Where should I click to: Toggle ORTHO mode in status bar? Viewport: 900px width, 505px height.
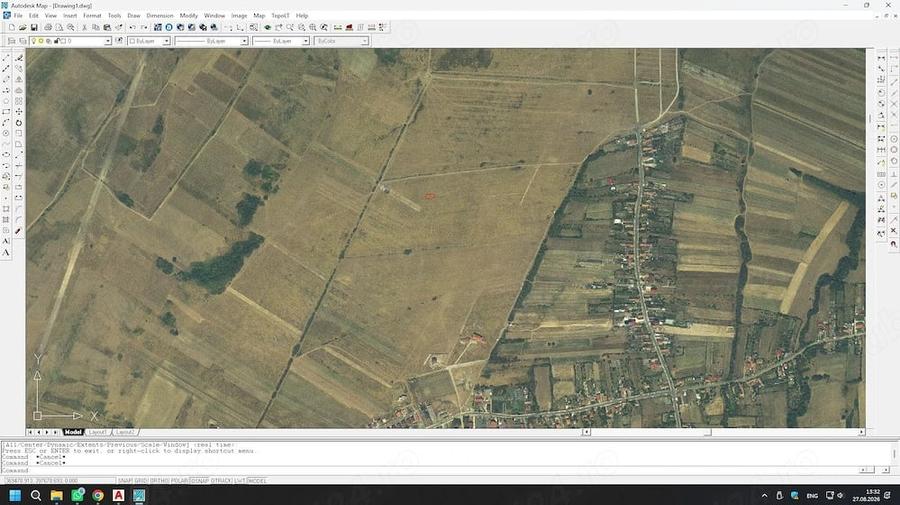(158, 480)
